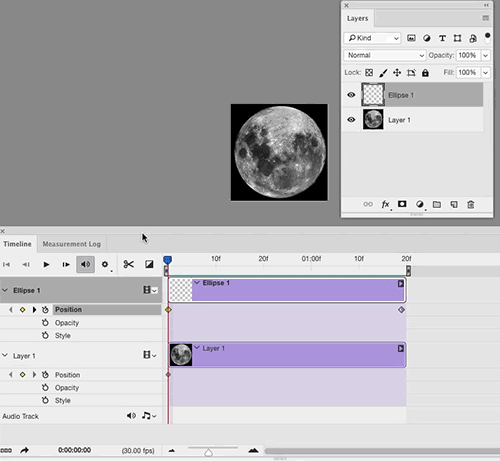Screen dimensions: 500x462
Task: Enable Layer 1 Opacity keyframe stopwatch
Action: point(45,388)
